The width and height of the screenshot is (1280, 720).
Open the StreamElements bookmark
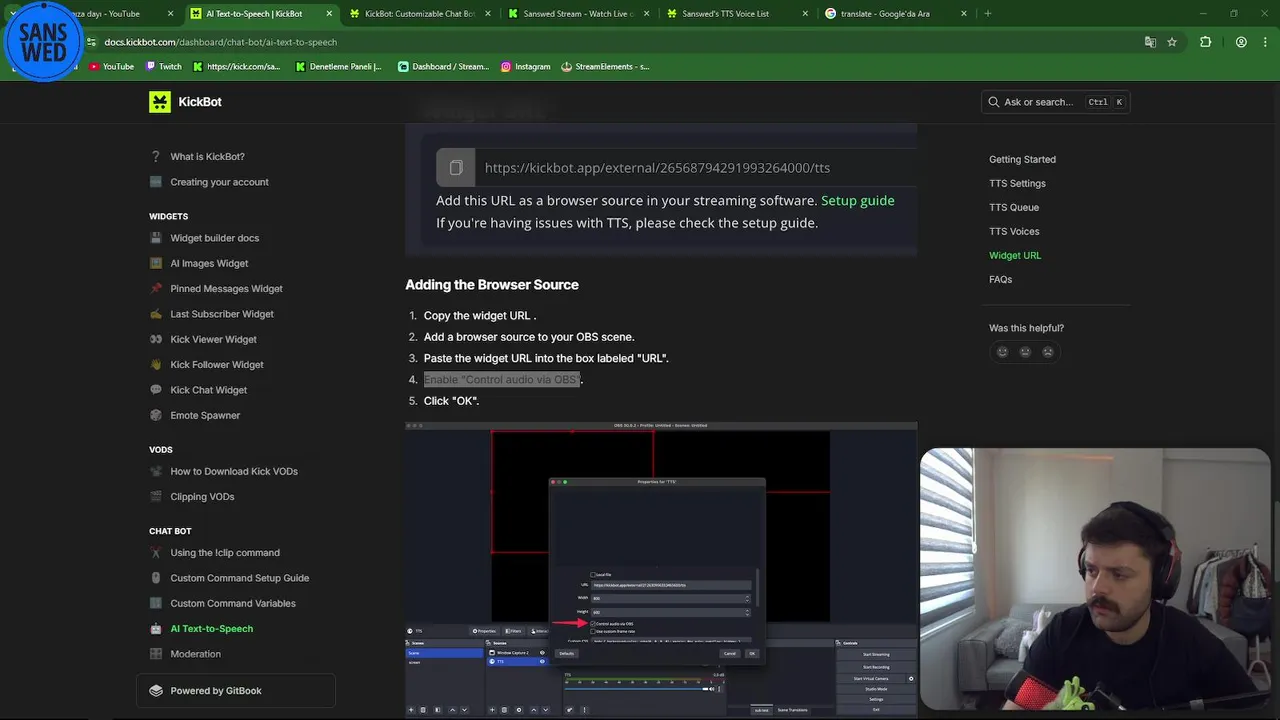pos(605,67)
